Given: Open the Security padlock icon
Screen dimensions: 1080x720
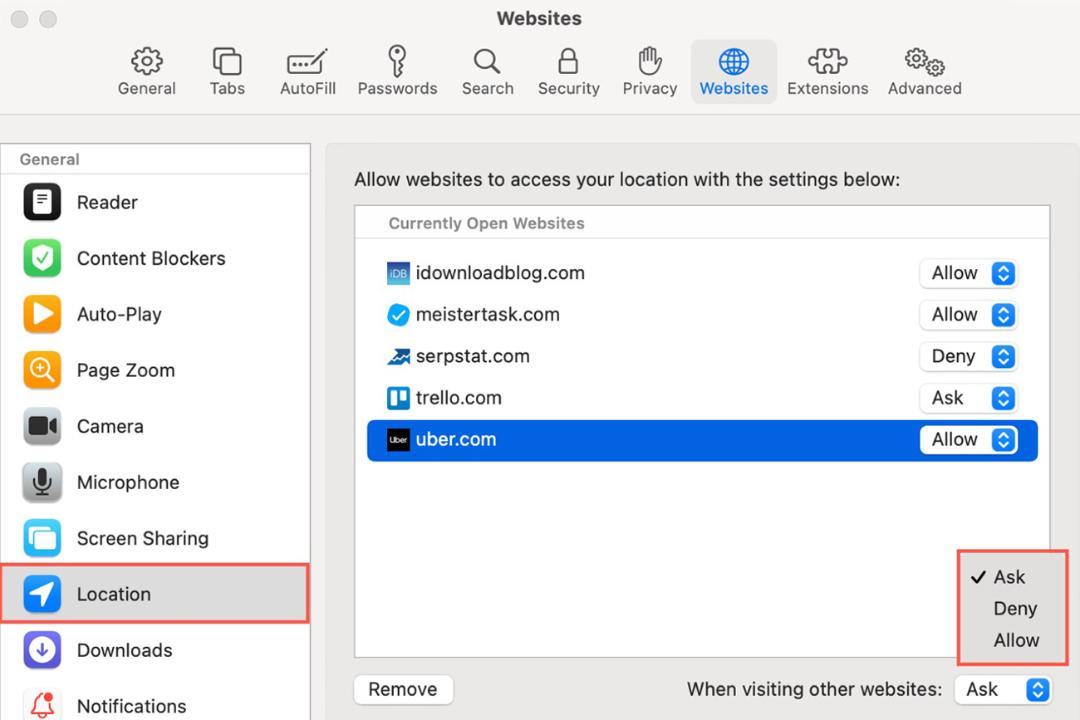Looking at the screenshot, I should tap(568, 61).
